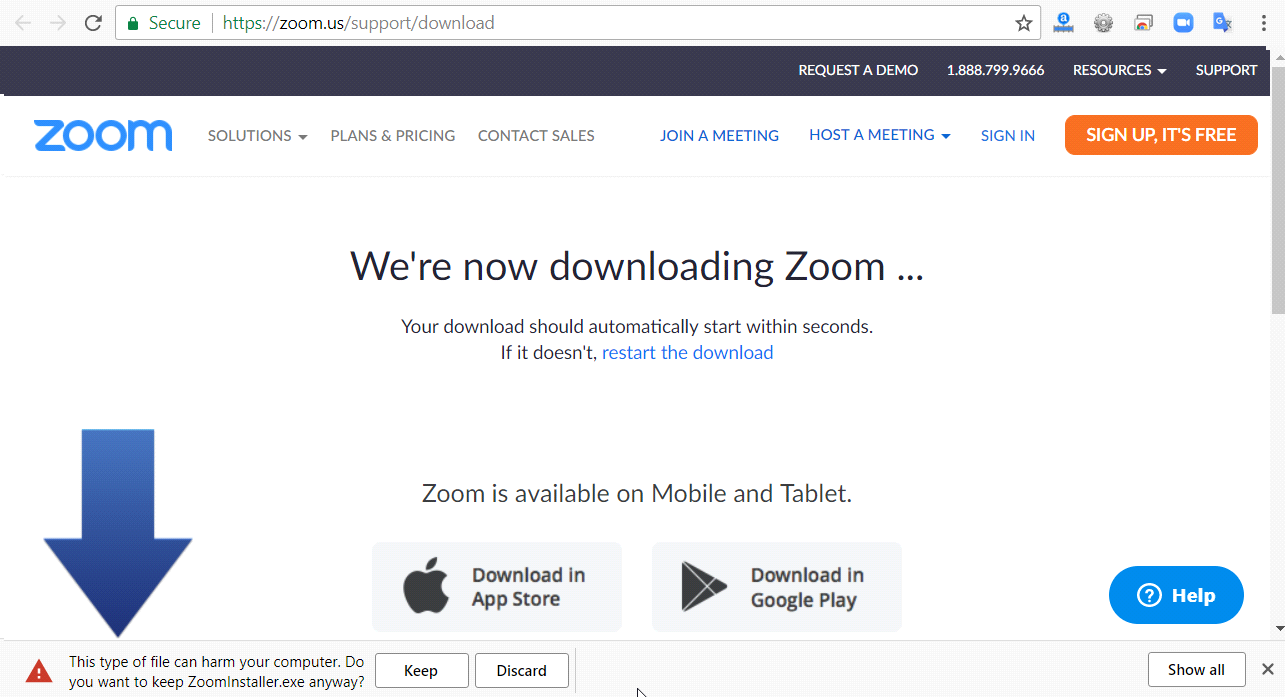
Task: Open the Alexa traffic rank extension
Action: coord(1063,23)
